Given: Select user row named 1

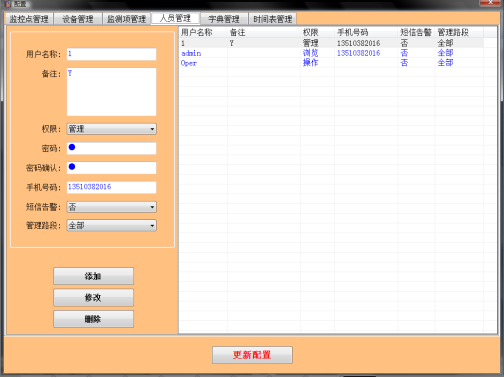Looking at the screenshot, I should click(x=331, y=43).
